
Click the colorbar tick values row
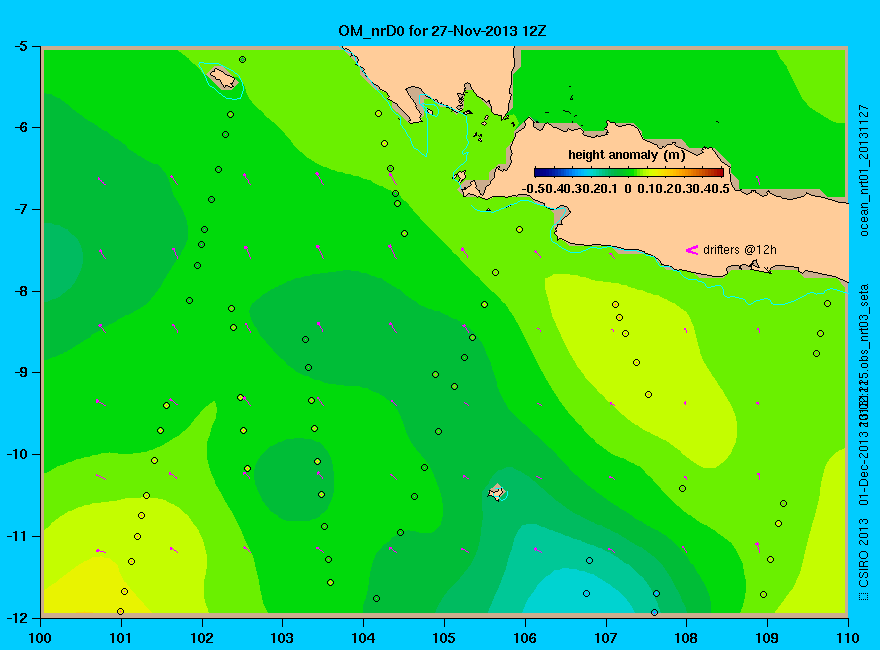626,189
